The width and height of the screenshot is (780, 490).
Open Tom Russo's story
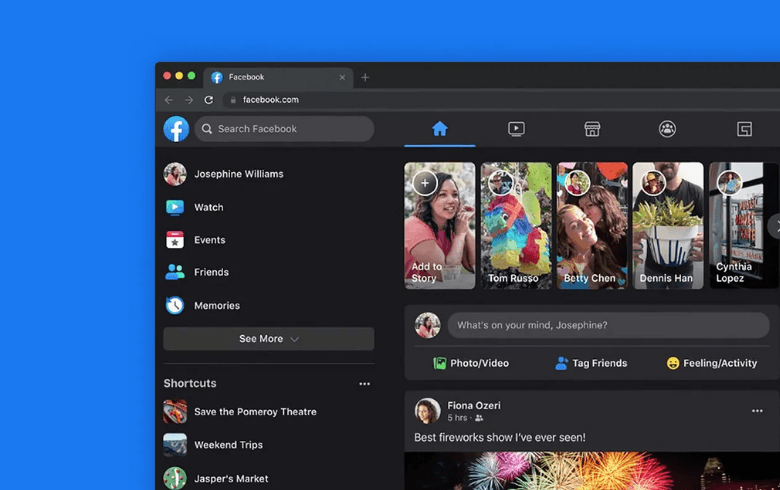click(x=516, y=226)
